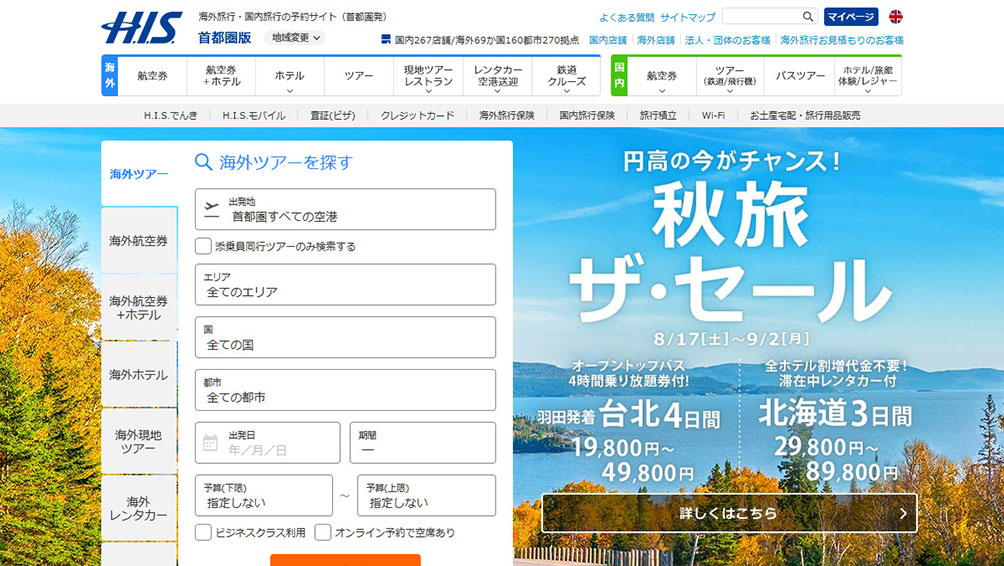Select overseas 航空券 menu item
The image size is (1004, 566).
pos(152,76)
